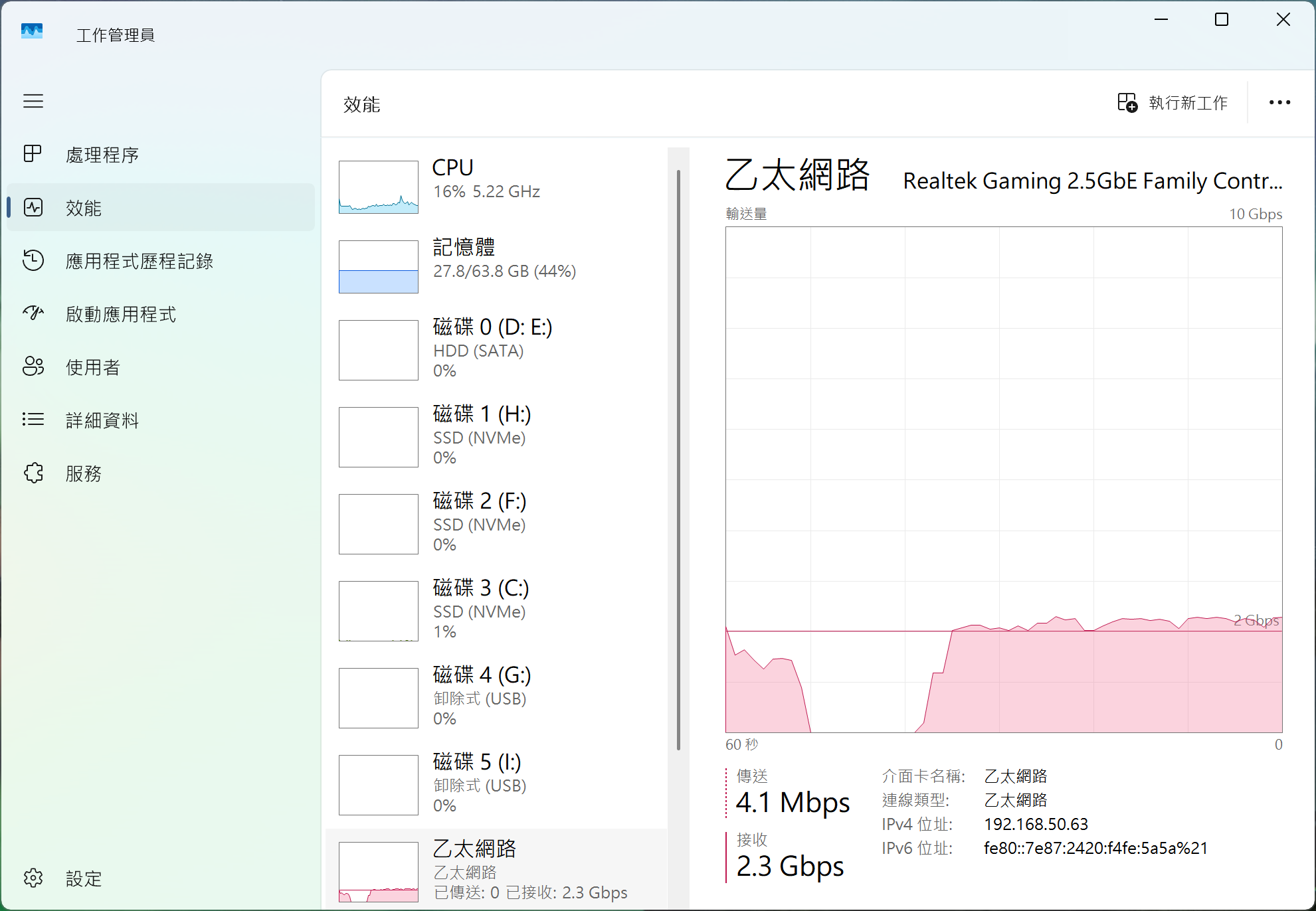Go to 詳細資料 details list icon
This screenshot has width=1316, height=911.
pyautogui.click(x=33, y=420)
